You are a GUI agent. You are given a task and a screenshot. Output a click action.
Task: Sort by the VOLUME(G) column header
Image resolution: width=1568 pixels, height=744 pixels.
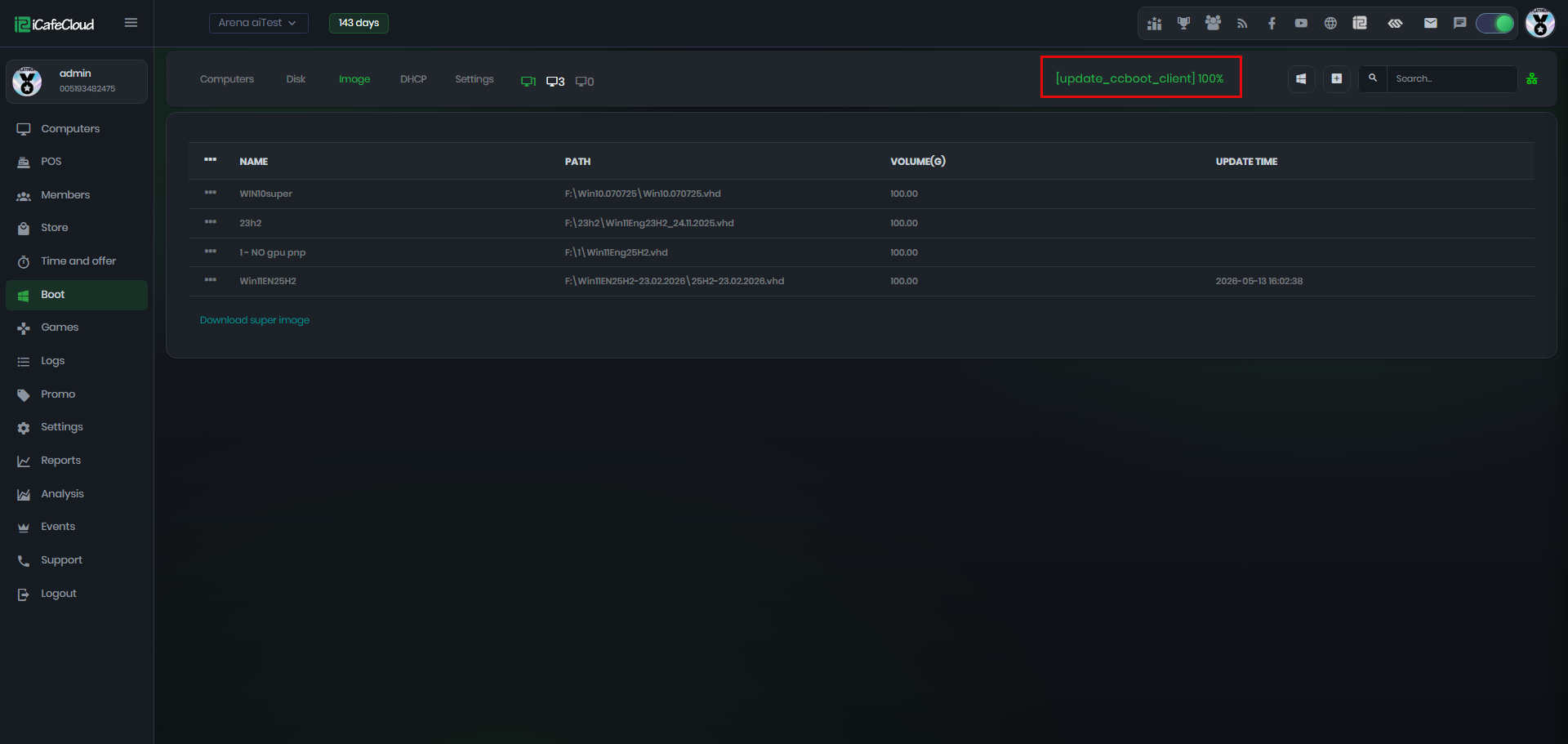point(918,162)
